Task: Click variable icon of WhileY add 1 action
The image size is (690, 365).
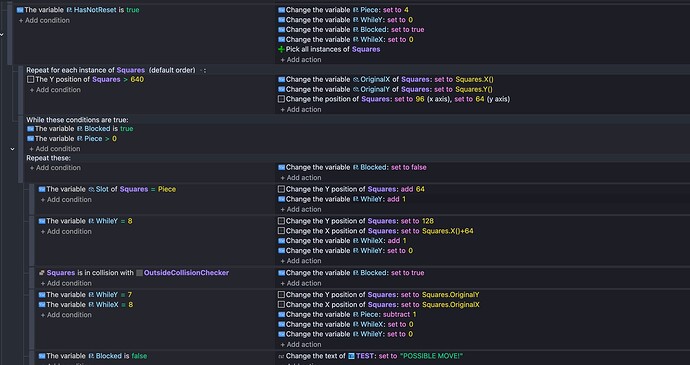Action: 281,199
